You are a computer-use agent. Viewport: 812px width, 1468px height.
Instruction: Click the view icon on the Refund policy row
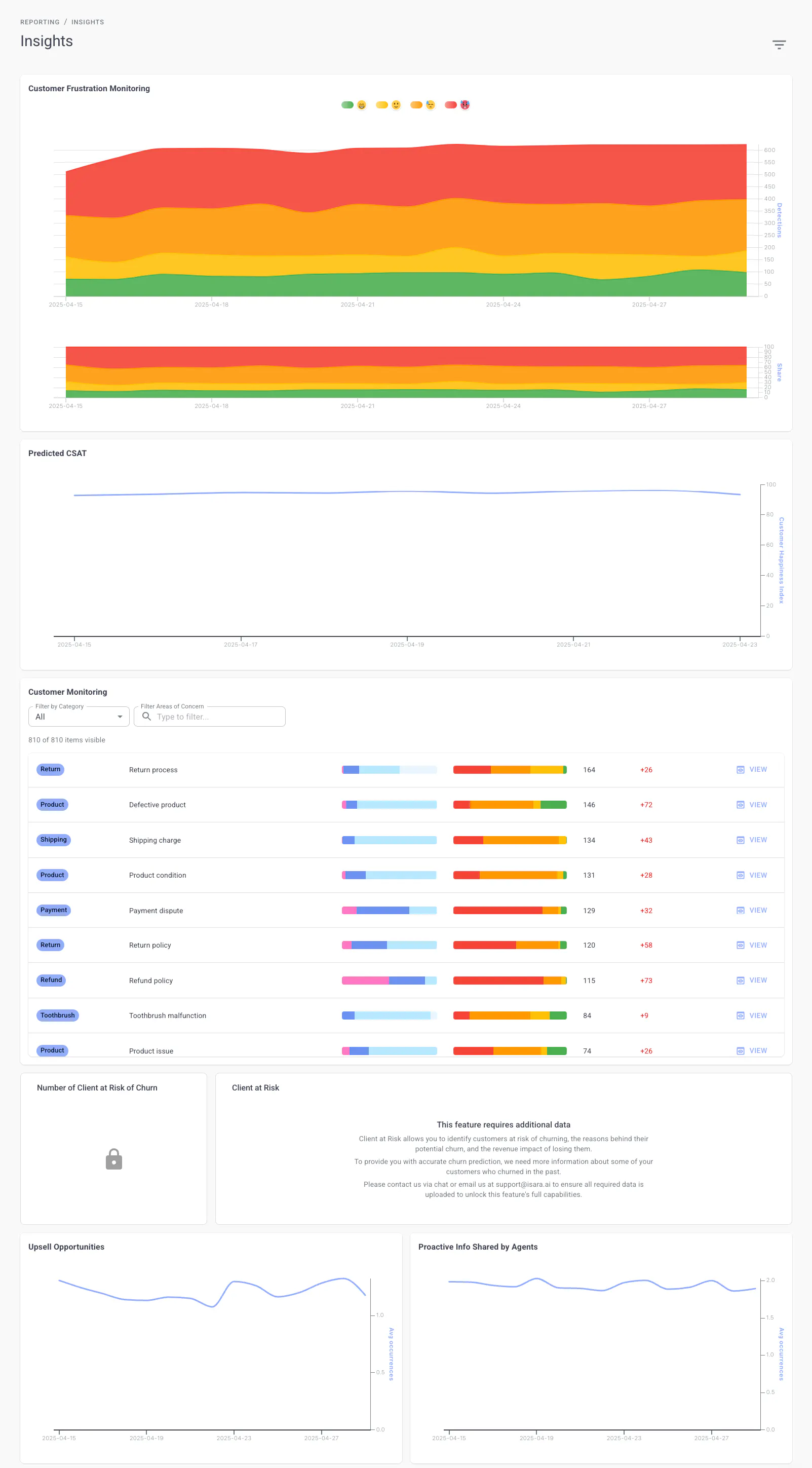pyautogui.click(x=740, y=980)
